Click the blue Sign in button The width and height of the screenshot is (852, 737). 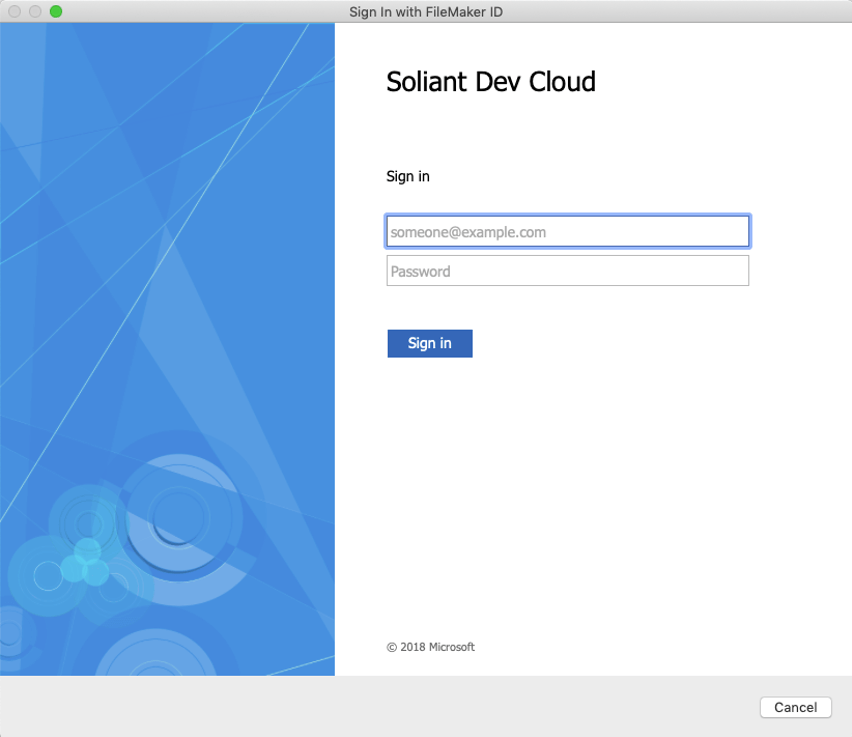click(x=430, y=343)
